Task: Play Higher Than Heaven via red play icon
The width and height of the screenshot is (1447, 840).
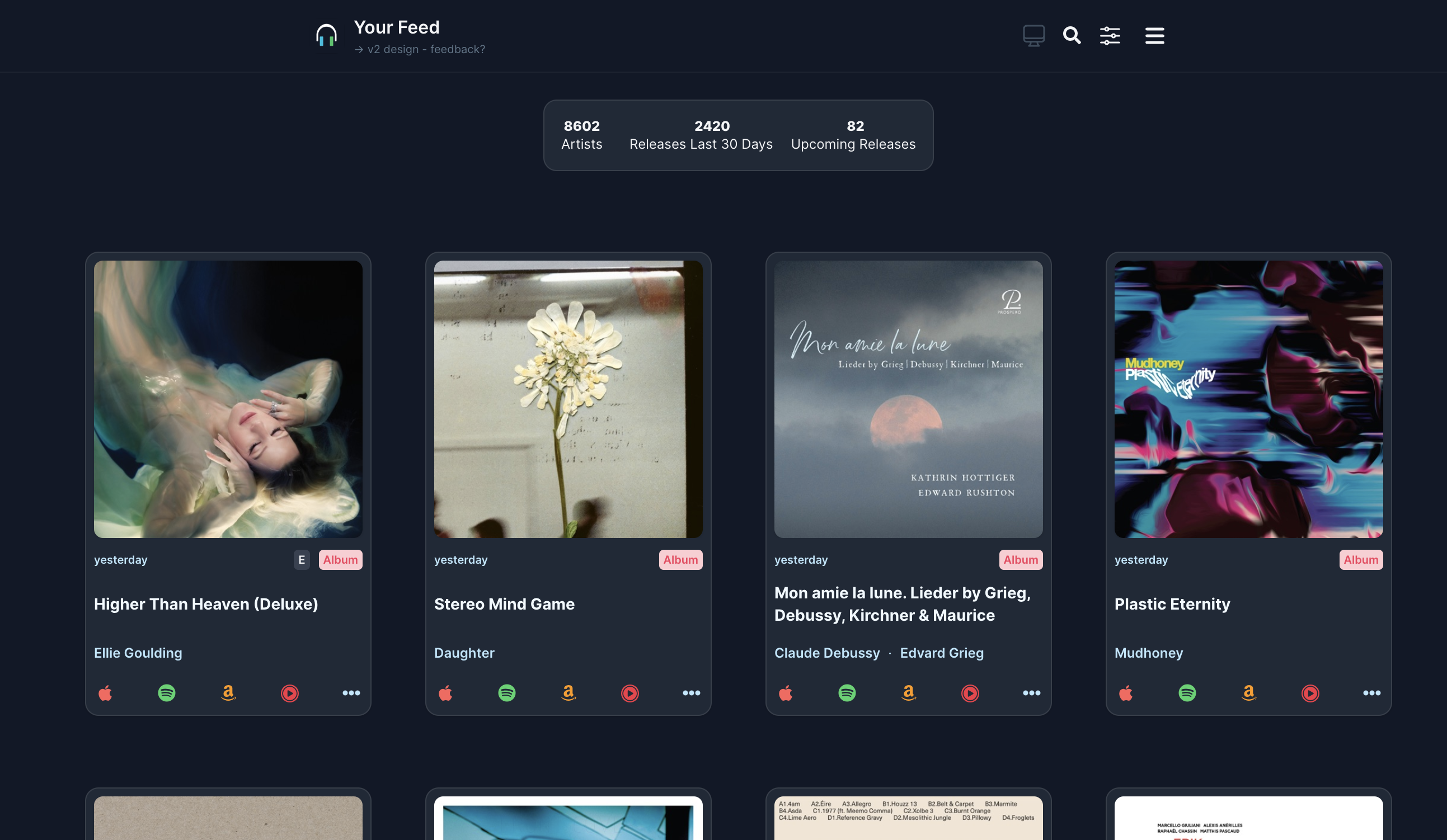Action: click(289, 693)
